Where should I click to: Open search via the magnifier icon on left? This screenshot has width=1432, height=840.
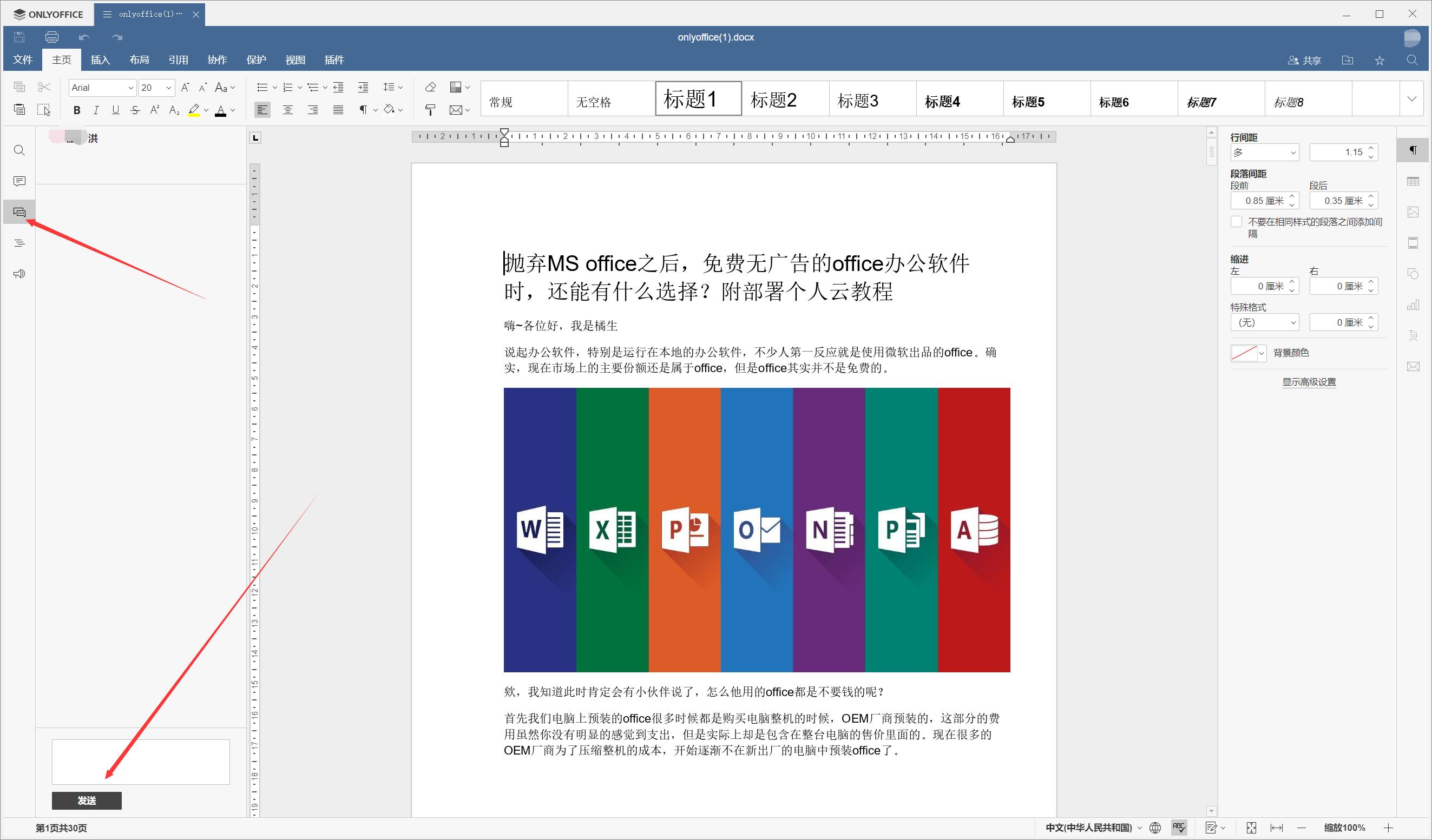19,150
